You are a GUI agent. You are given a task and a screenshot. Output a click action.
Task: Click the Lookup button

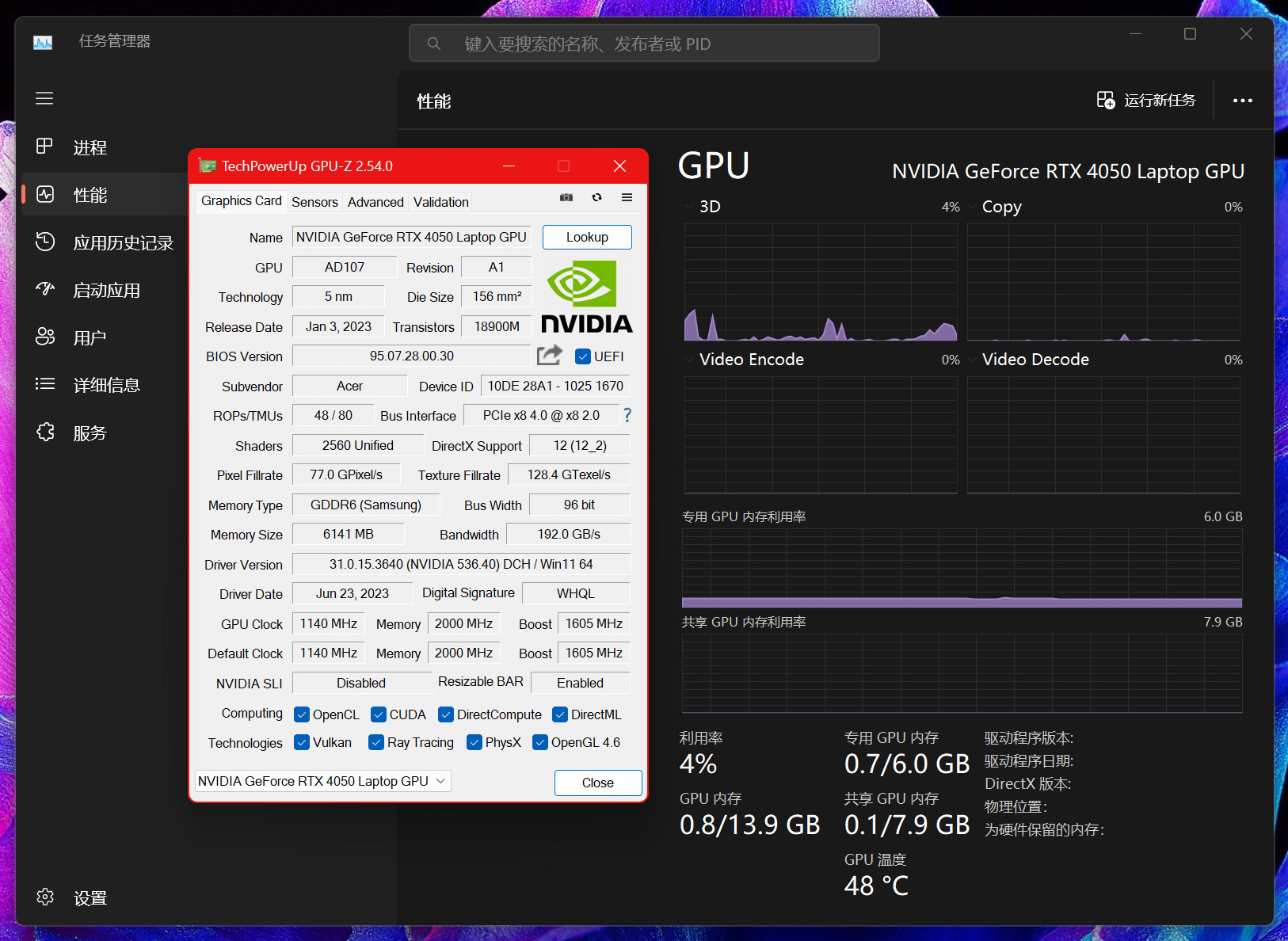(x=587, y=237)
